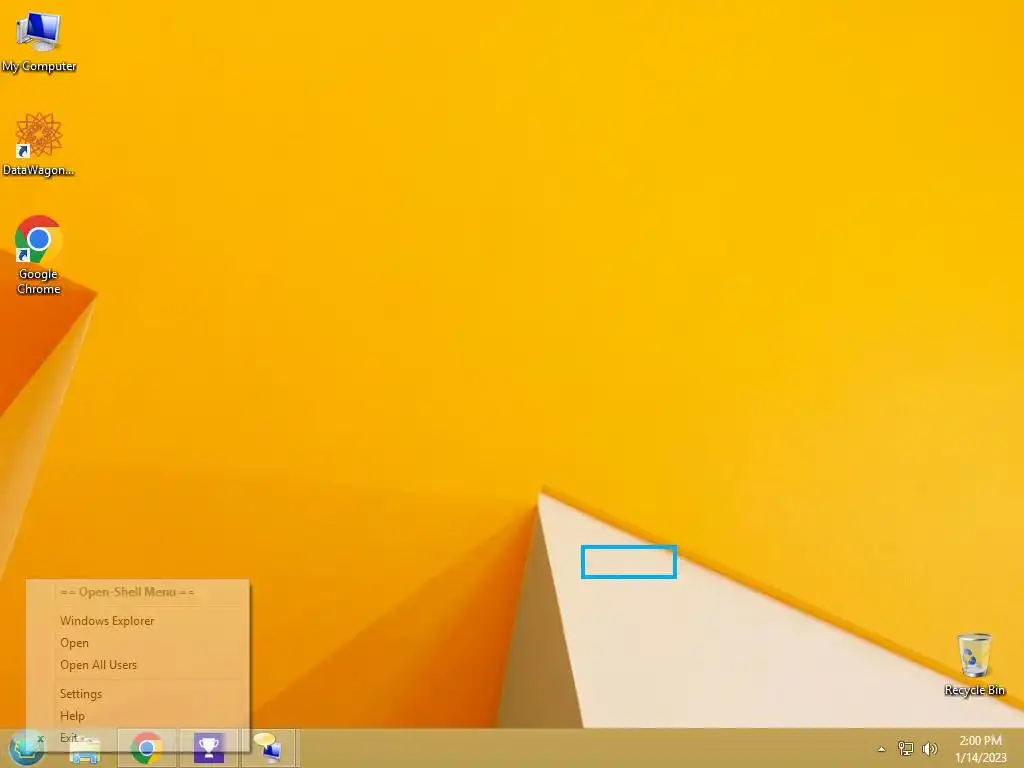
Task: Select the Google Chrome desktop shortcut
Action: pos(39,255)
